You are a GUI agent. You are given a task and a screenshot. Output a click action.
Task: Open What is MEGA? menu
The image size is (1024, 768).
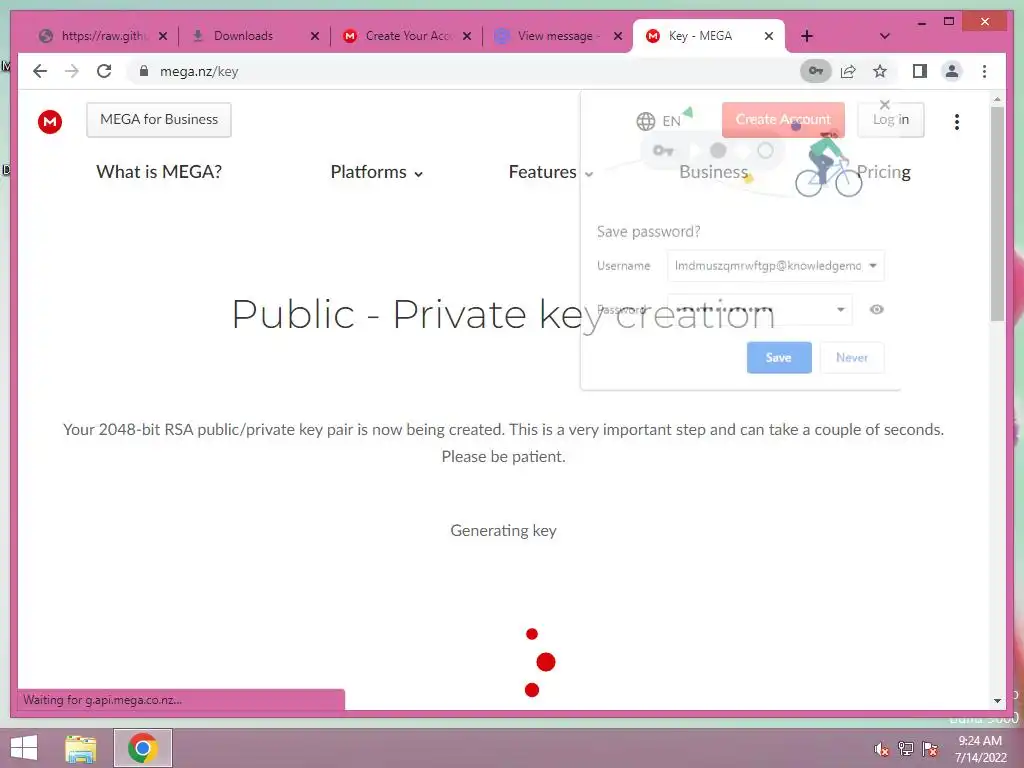tap(159, 172)
